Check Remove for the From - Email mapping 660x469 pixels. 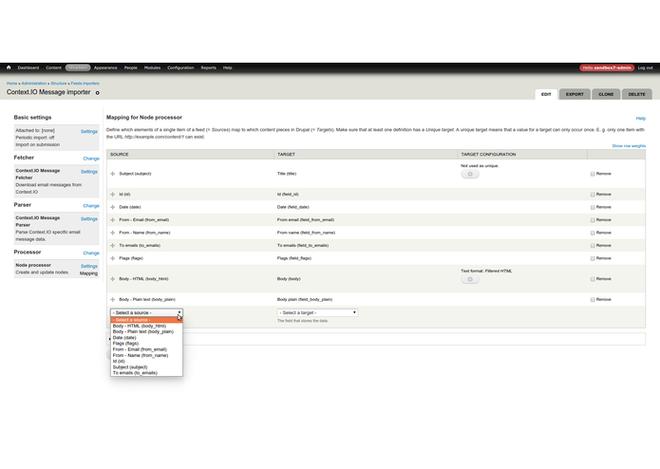coord(593,220)
